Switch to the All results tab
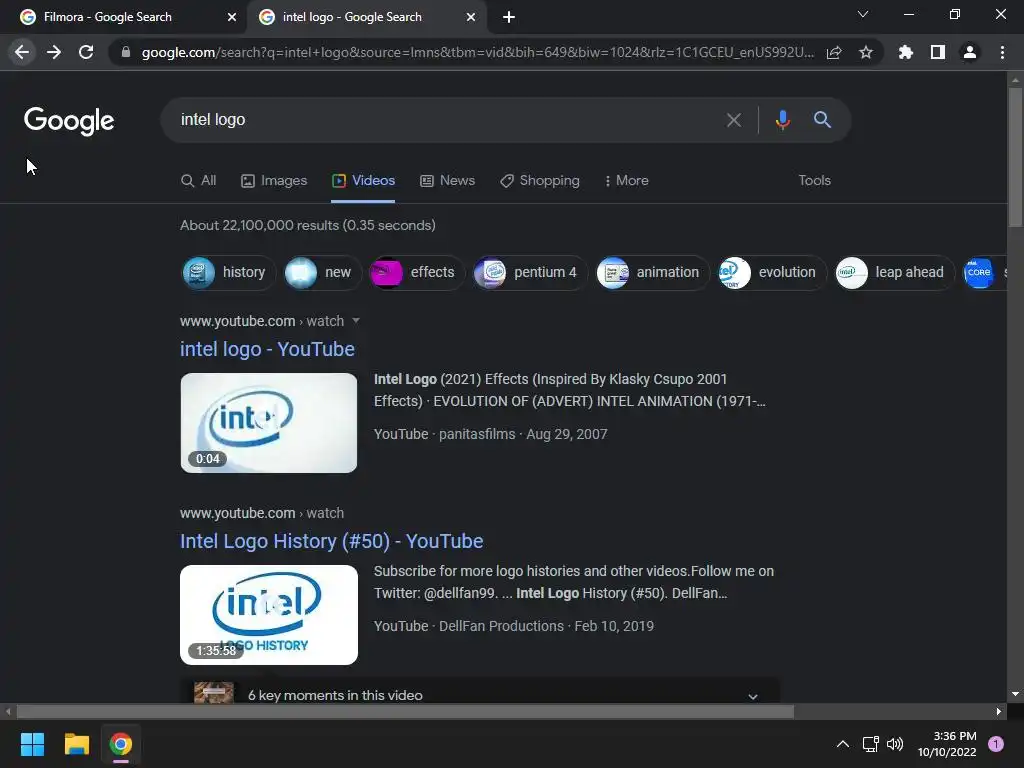Viewport: 1024px width, 768px height. click(199, 181)
